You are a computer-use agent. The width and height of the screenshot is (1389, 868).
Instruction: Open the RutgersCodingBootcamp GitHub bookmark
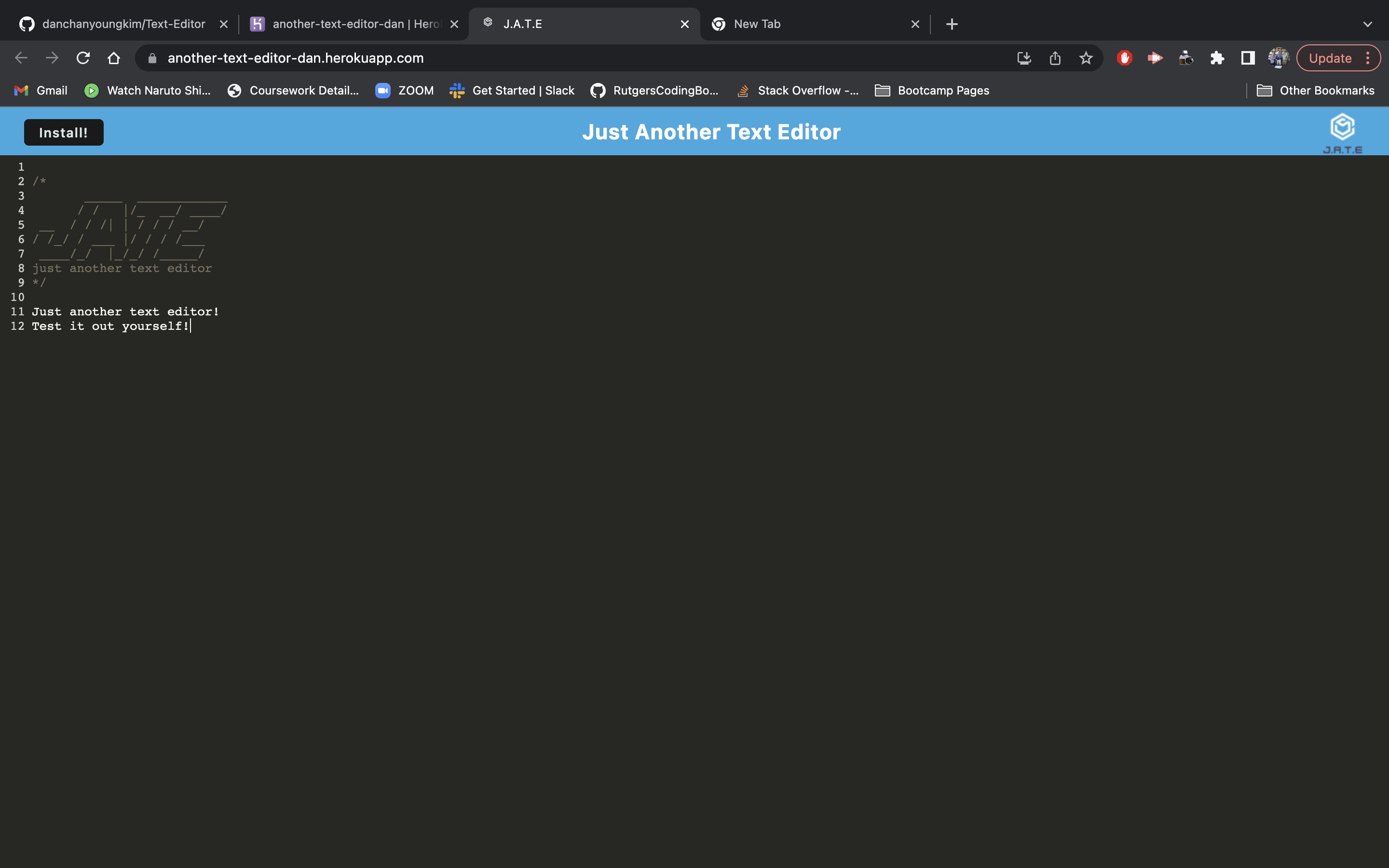coord(654,90)
